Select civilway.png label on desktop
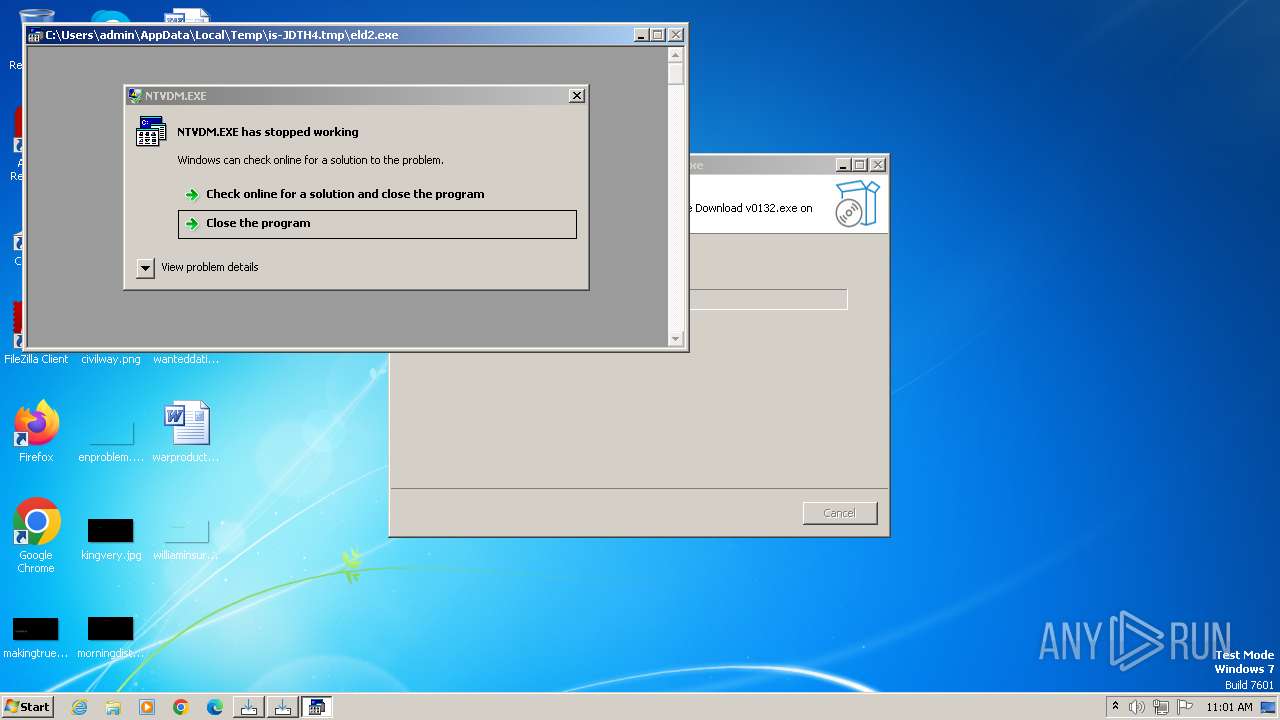This screenshot has width=1280, height=720. (x=111, y=359)
